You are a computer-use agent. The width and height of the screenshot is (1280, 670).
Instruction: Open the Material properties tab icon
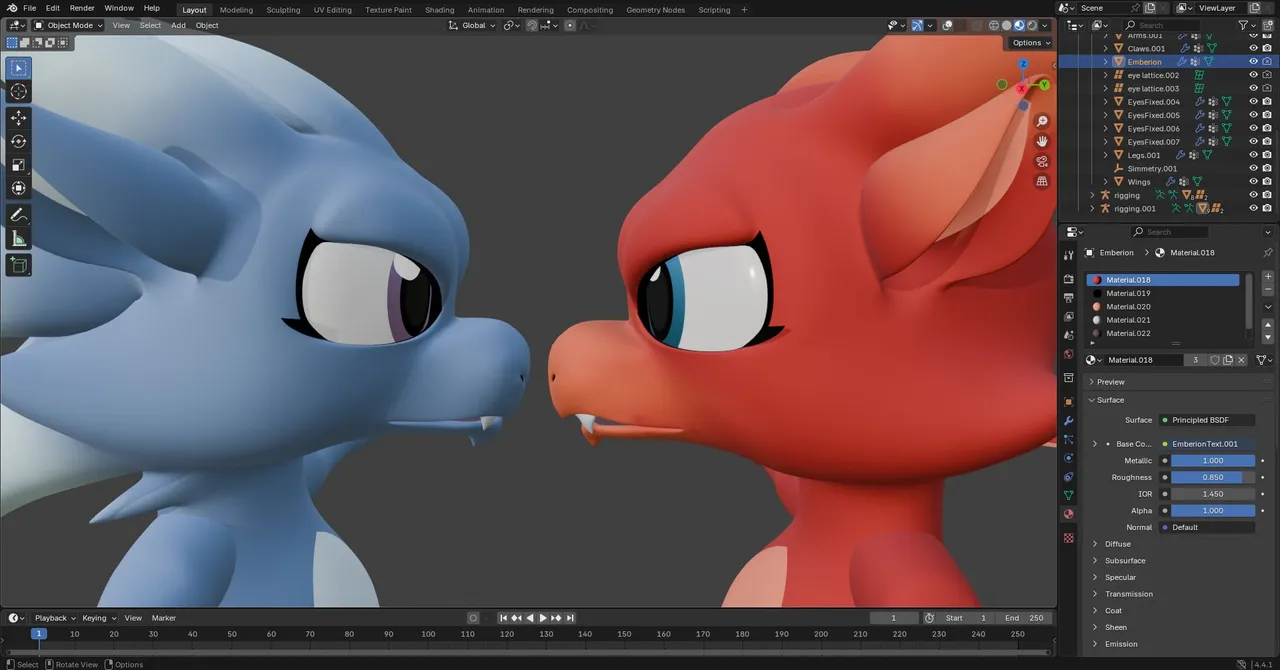pos(1068,514)
